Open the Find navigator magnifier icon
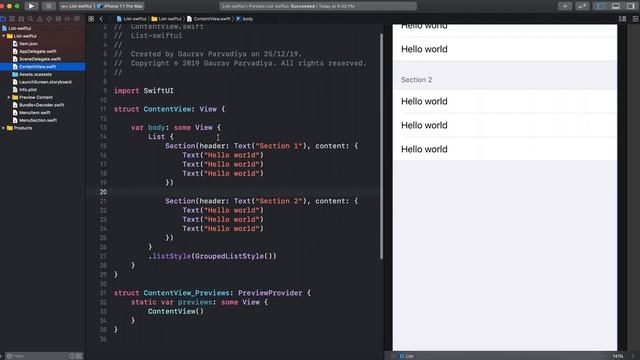Screen dimensions: 640x360 (31, 19)
